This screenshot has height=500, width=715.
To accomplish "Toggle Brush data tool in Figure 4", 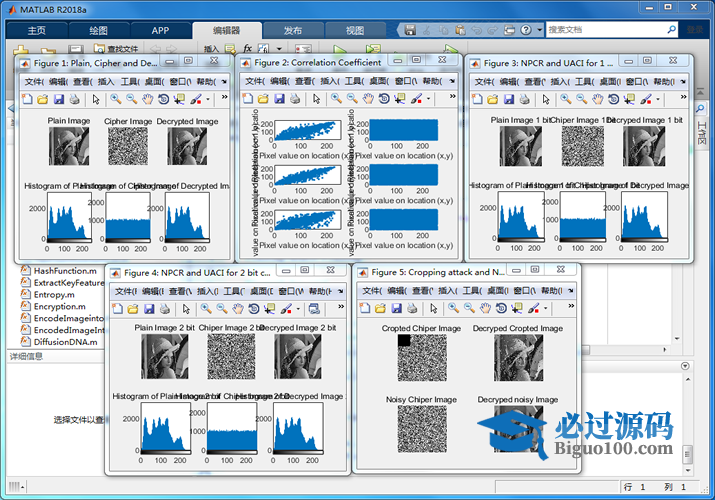I will click(x=286, y=309).
